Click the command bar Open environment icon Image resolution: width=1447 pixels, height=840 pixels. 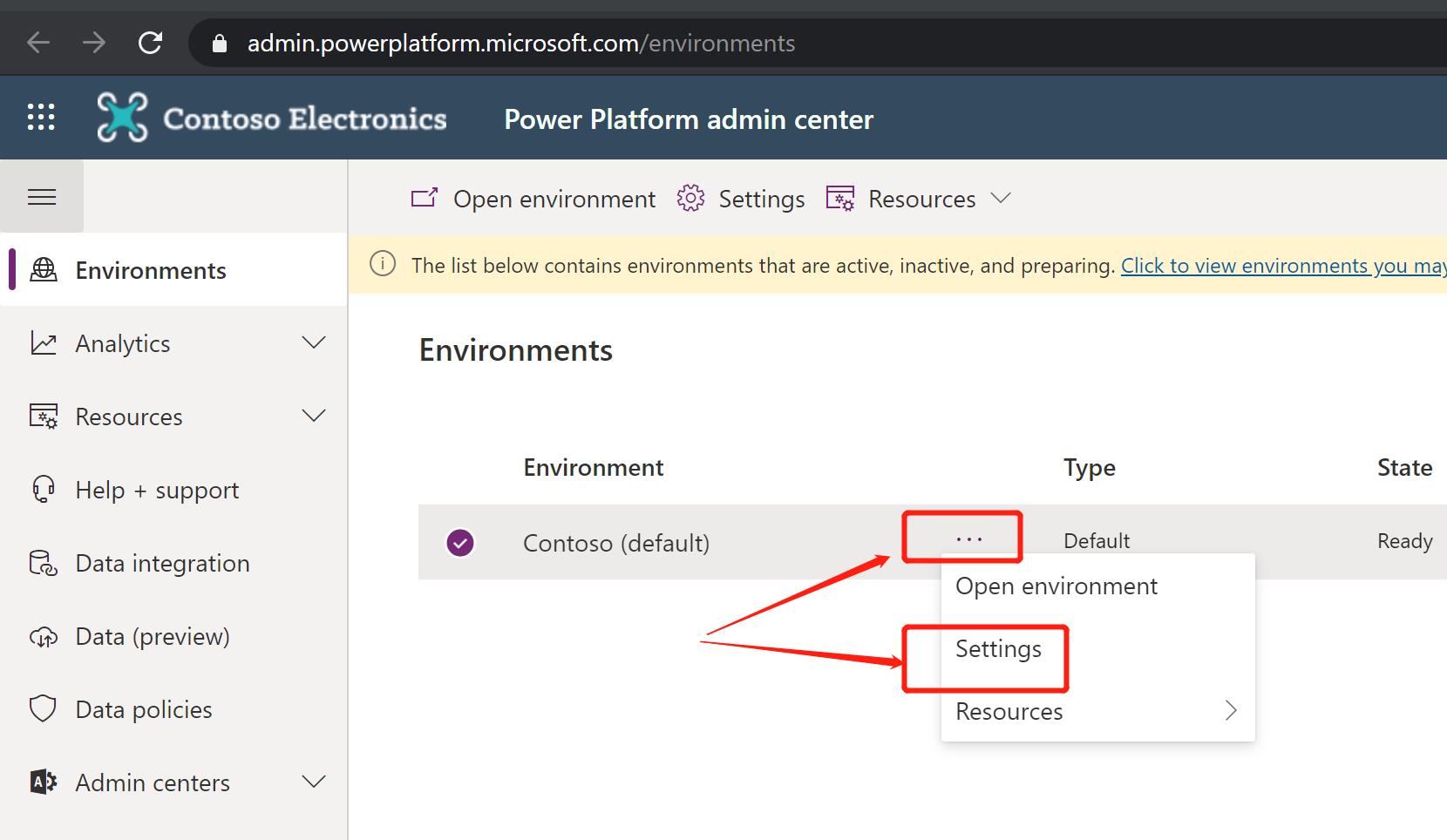coord(425,198)
